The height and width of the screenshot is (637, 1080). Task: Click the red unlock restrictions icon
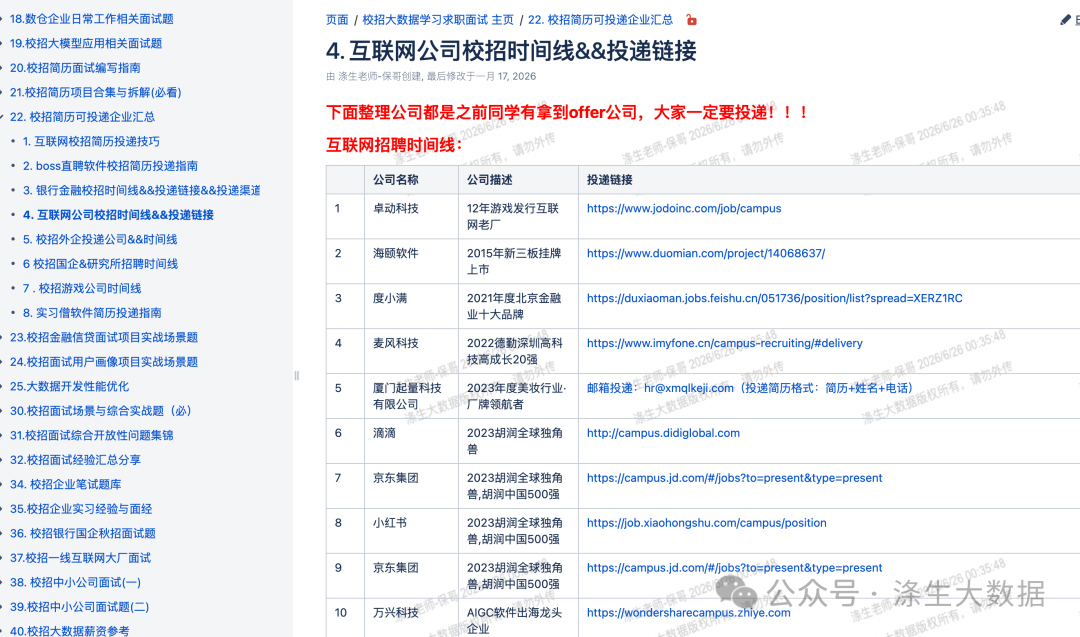(x=692, y=20)
